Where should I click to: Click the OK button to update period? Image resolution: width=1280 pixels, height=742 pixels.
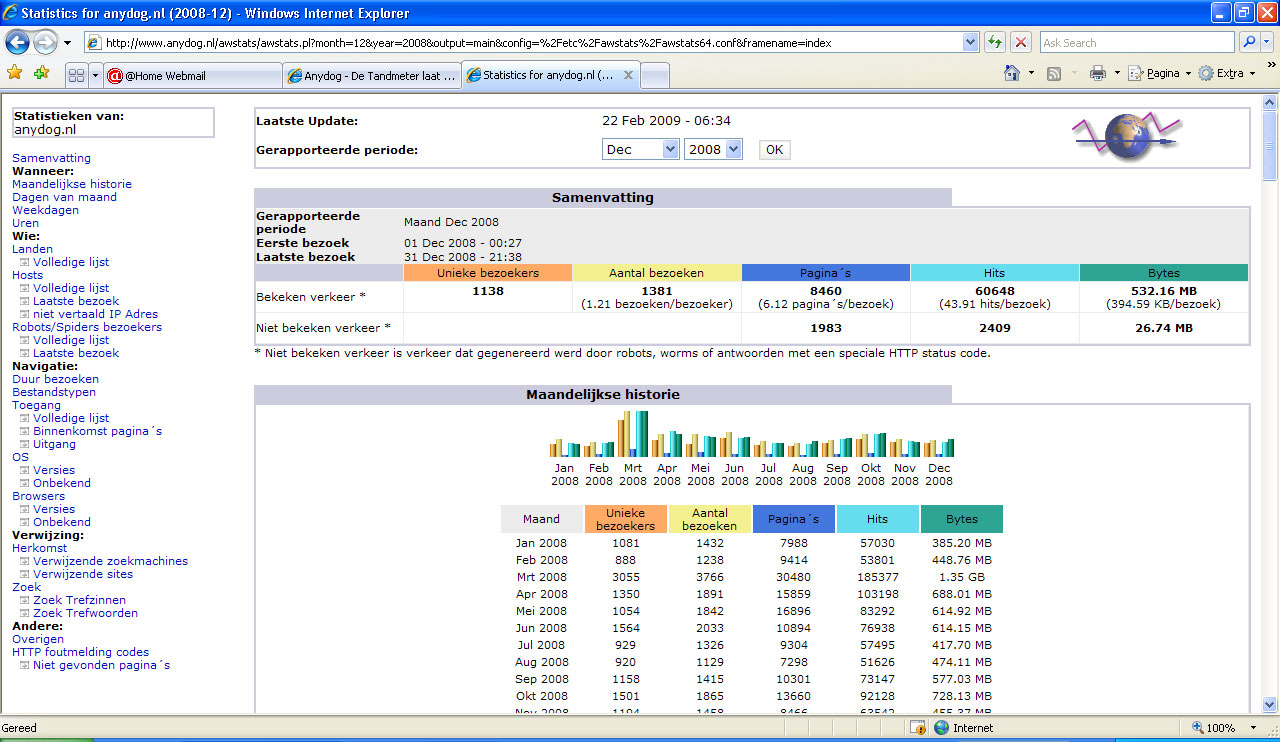[774, 150]
